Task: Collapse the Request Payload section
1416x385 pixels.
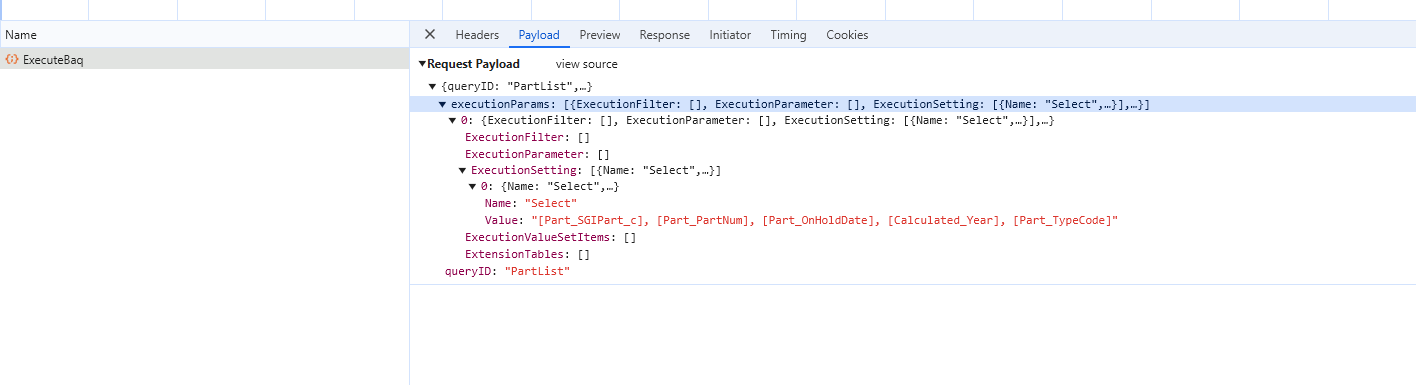Action: point(422,64)
